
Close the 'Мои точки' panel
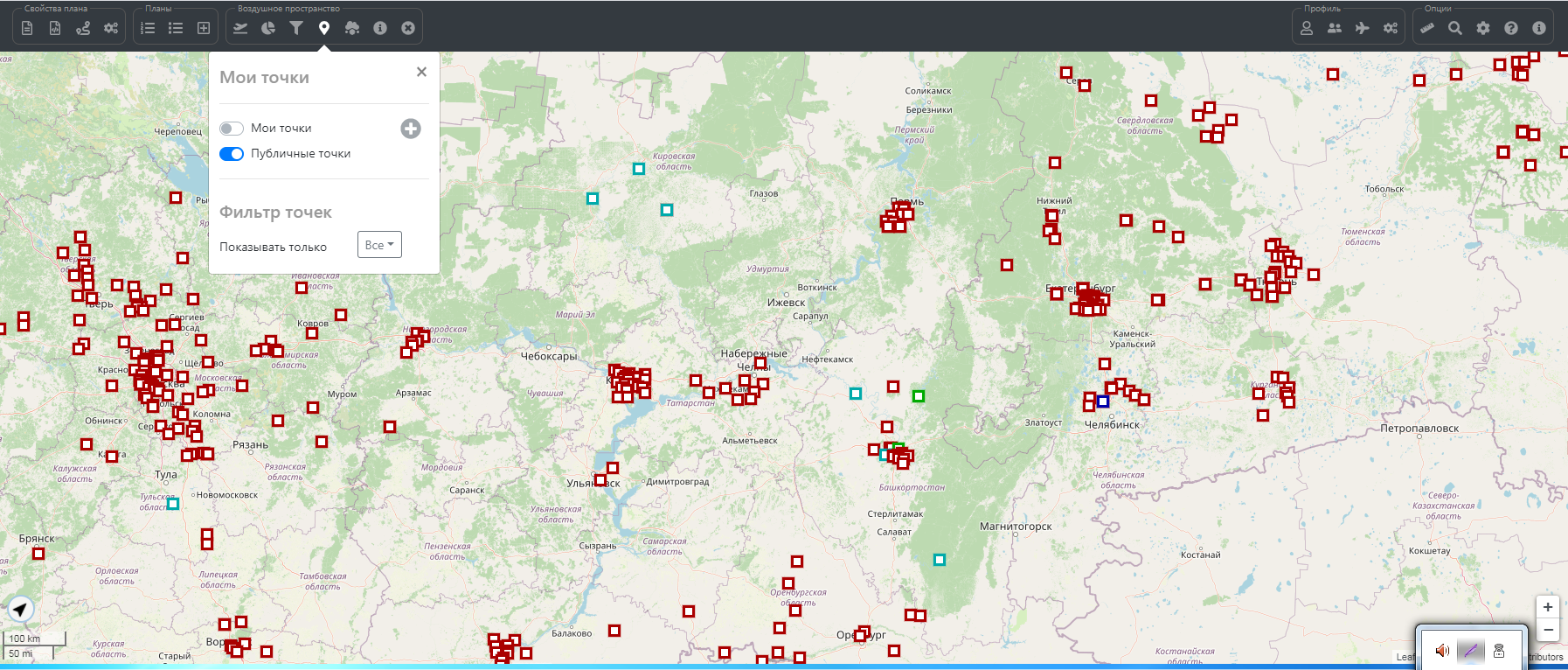coord(421,72)
